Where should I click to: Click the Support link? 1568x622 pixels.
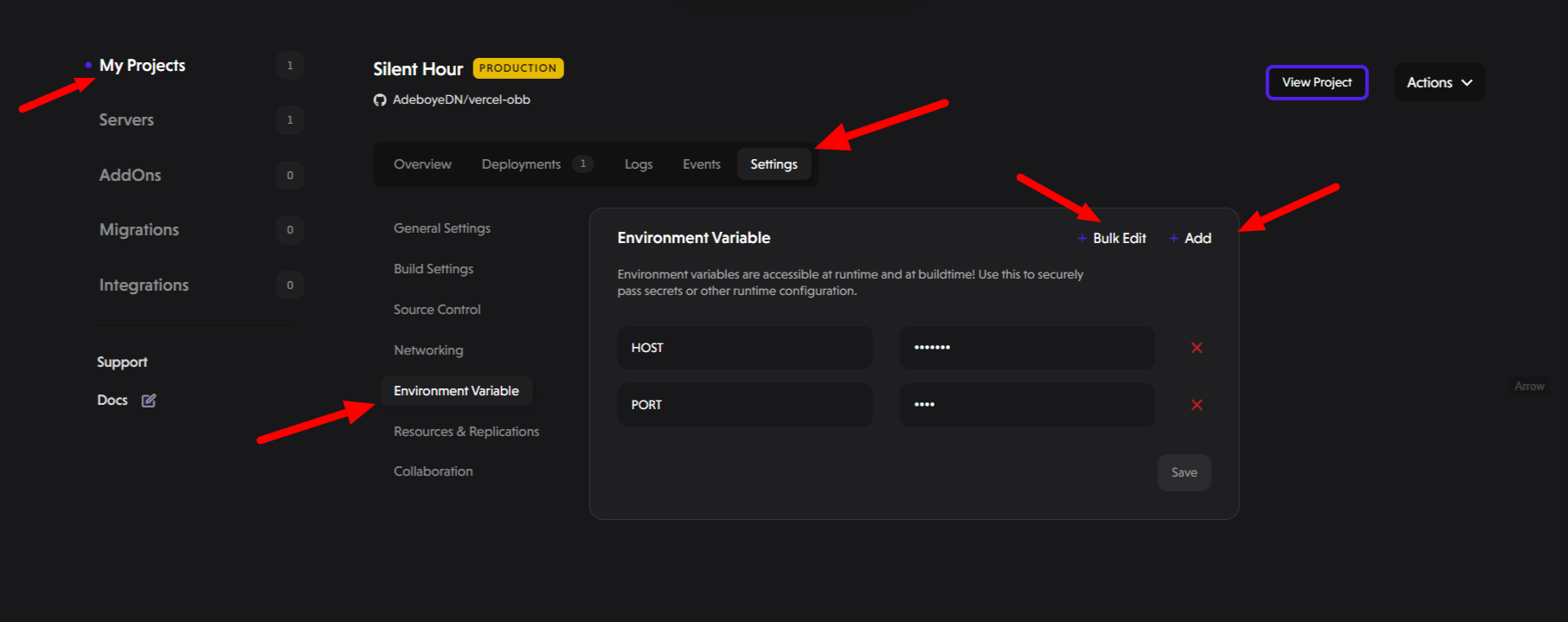point(122,362)
